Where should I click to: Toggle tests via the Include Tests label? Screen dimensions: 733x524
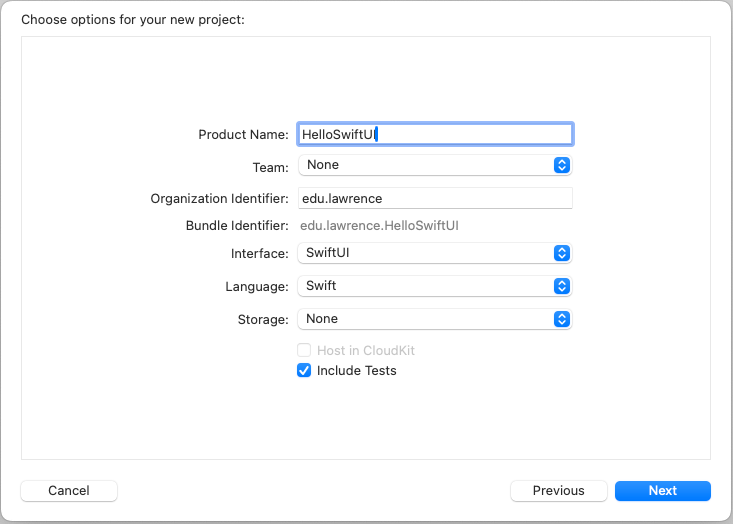point(356,371)
